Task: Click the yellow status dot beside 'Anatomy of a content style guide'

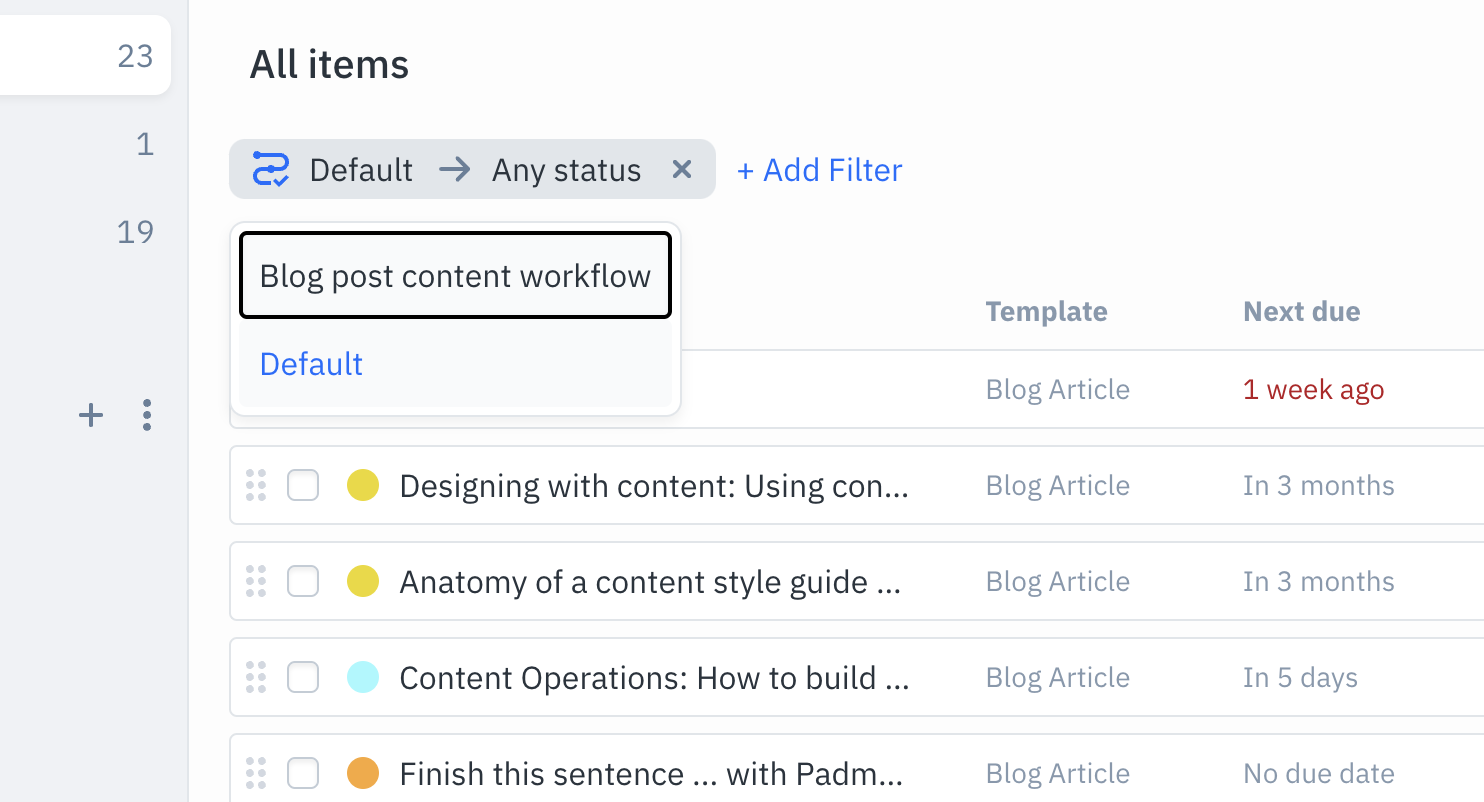Action: (x=363, y=581)
